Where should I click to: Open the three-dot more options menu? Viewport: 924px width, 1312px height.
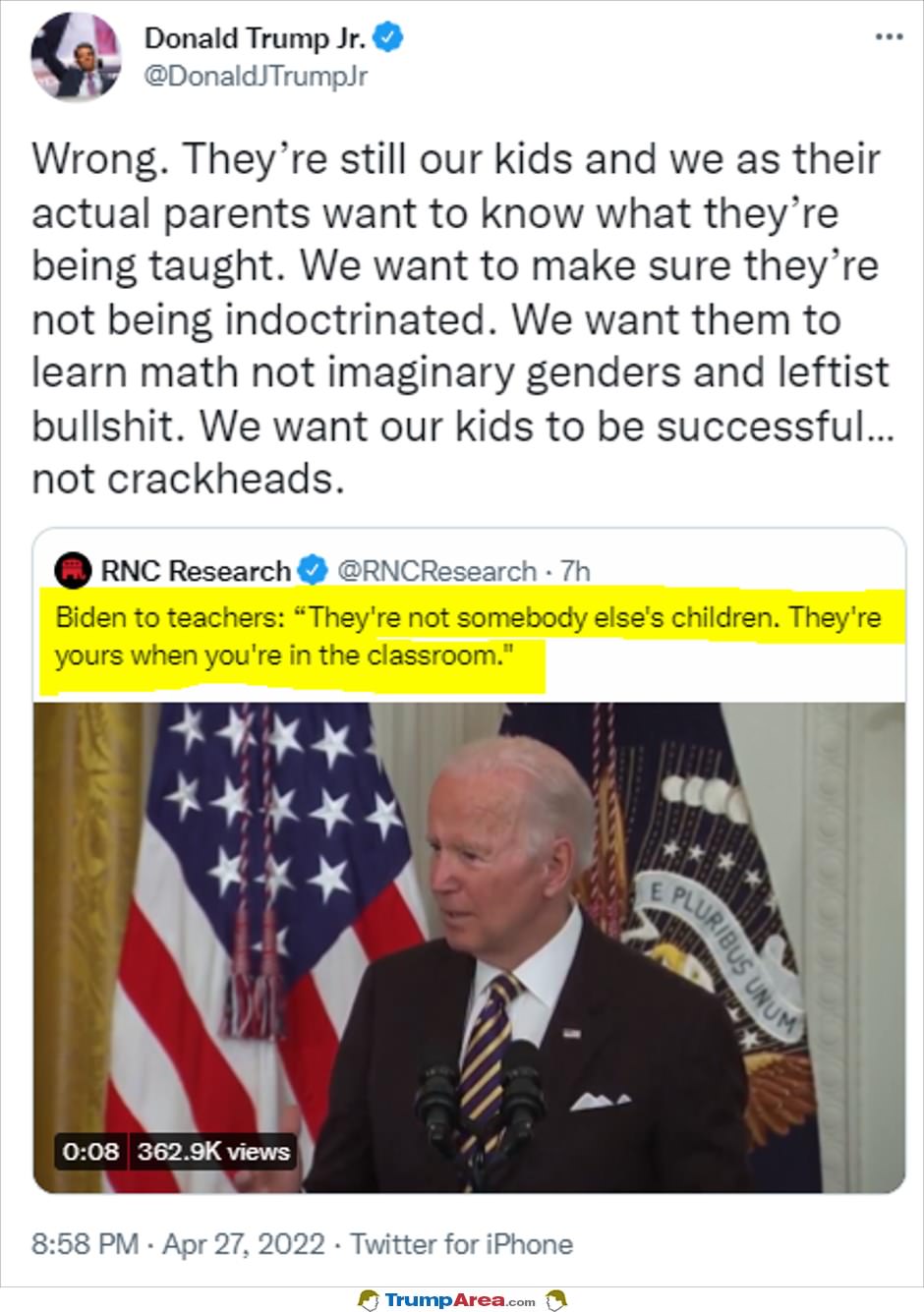889,37
